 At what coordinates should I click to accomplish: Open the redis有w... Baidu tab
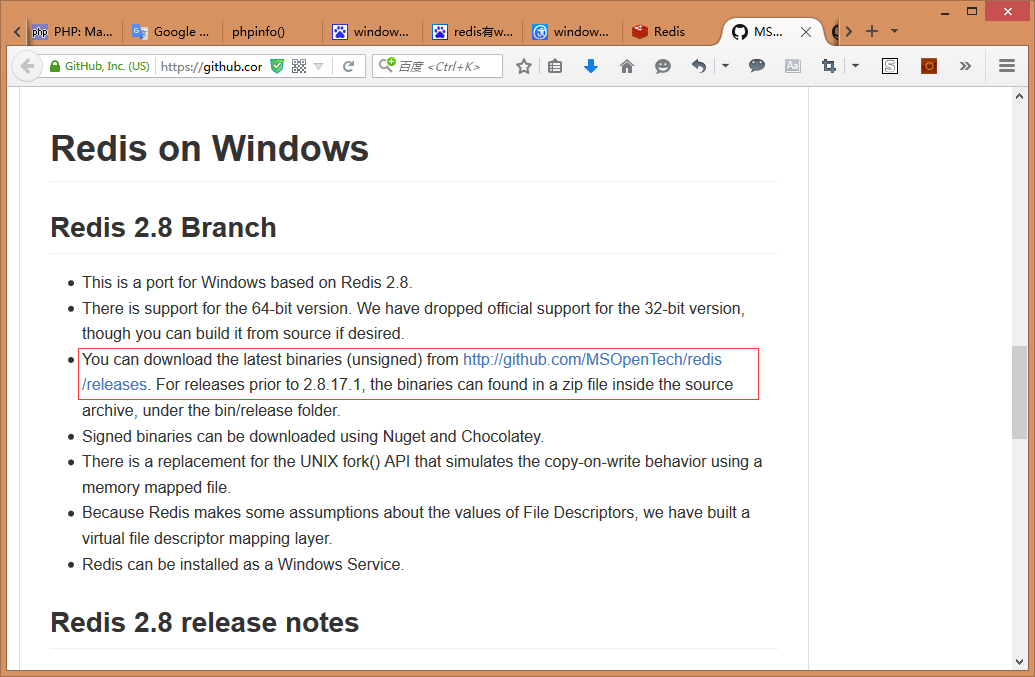[473, 32]
